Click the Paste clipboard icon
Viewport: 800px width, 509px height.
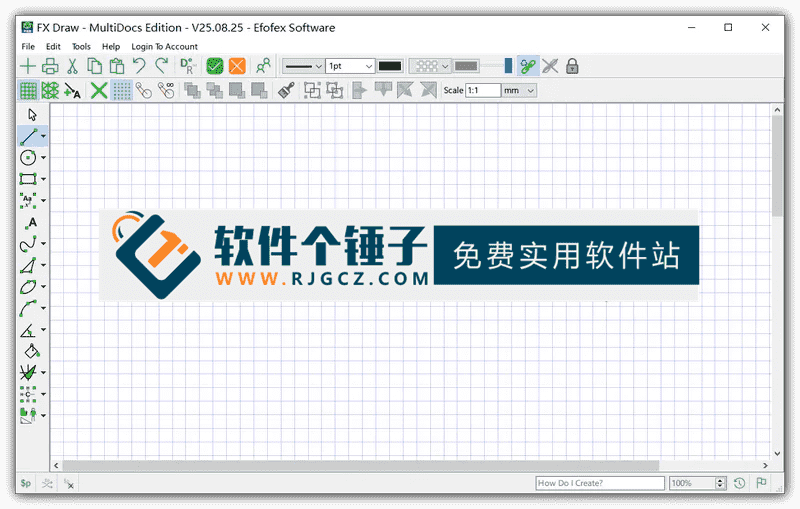click(x=117, y=66)
